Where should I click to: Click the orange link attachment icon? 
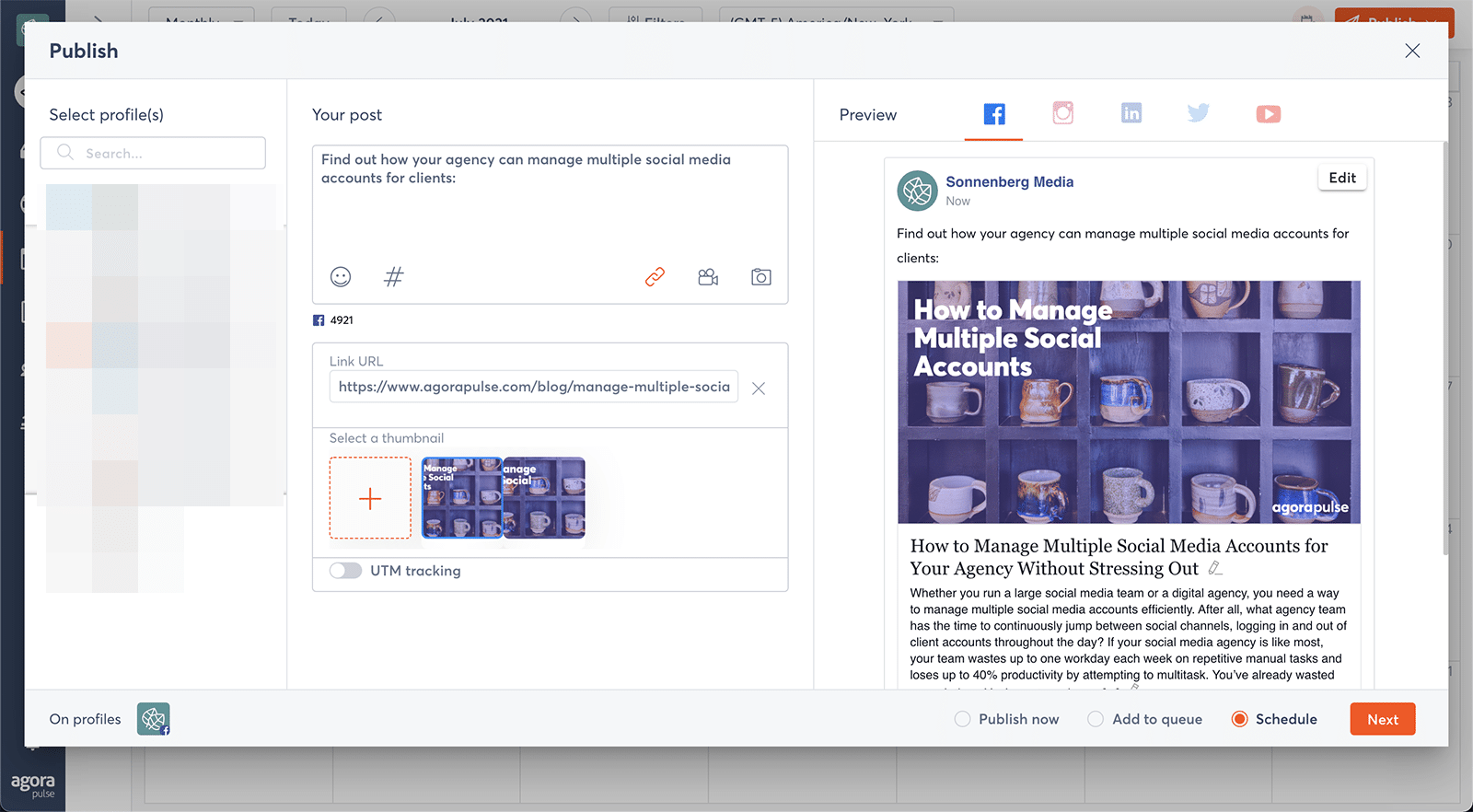pos(655,277)
